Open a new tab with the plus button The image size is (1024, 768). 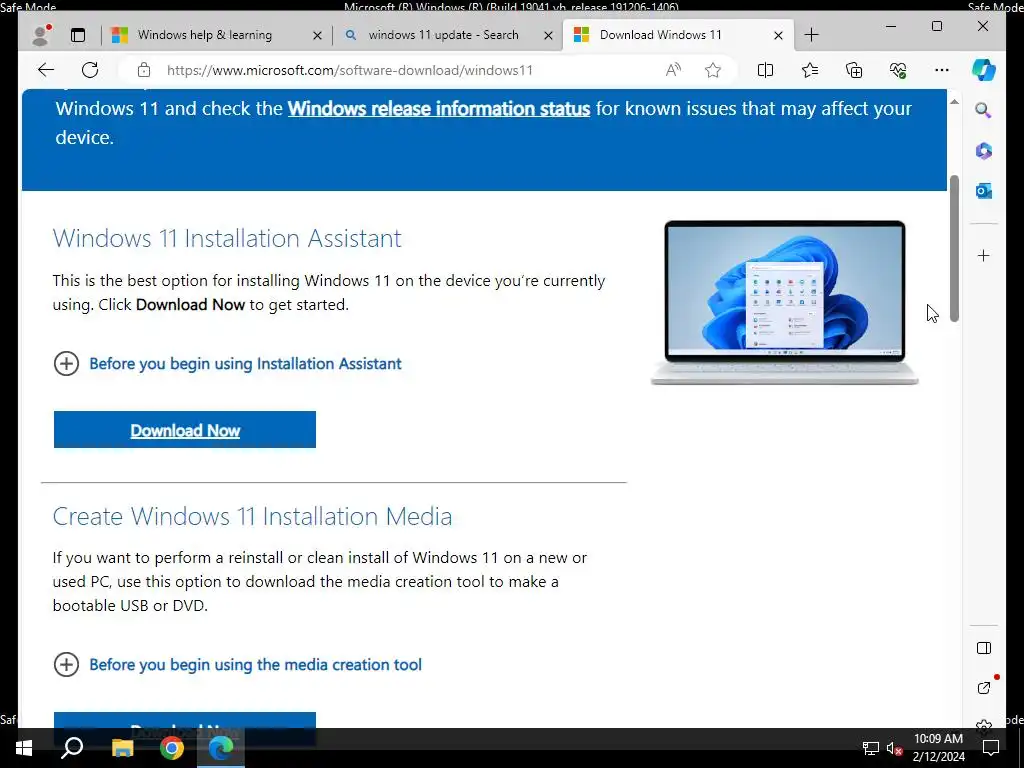point(811,35)
